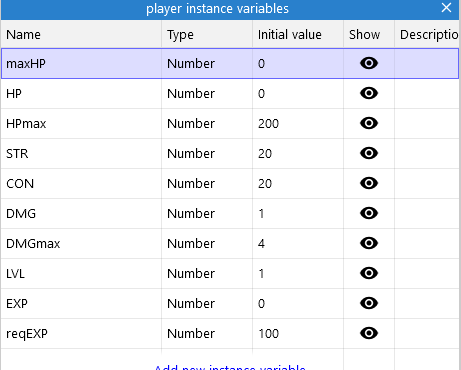
Task: Close the player instance variables dialog
Action: click(x=446, y=8)
